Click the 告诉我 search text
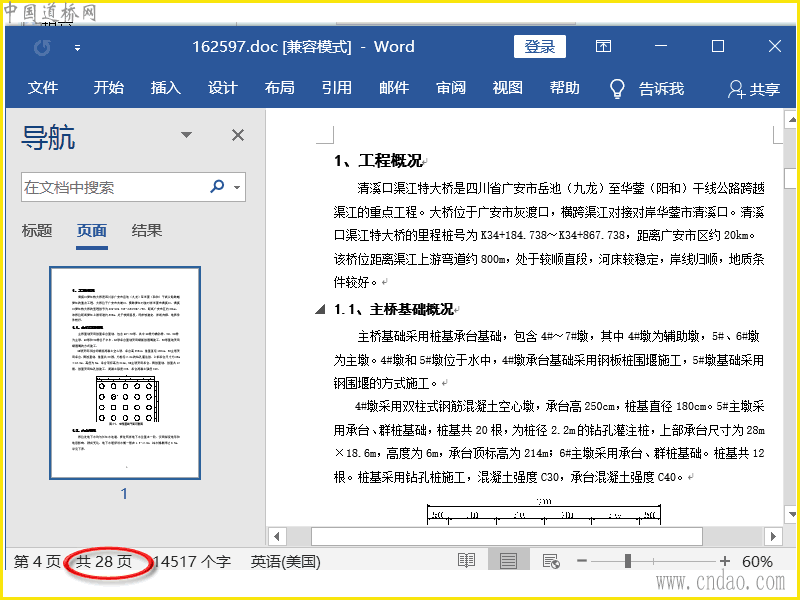Image resolution: width=800 pixels, height=600 pixels. pos(661,89)
